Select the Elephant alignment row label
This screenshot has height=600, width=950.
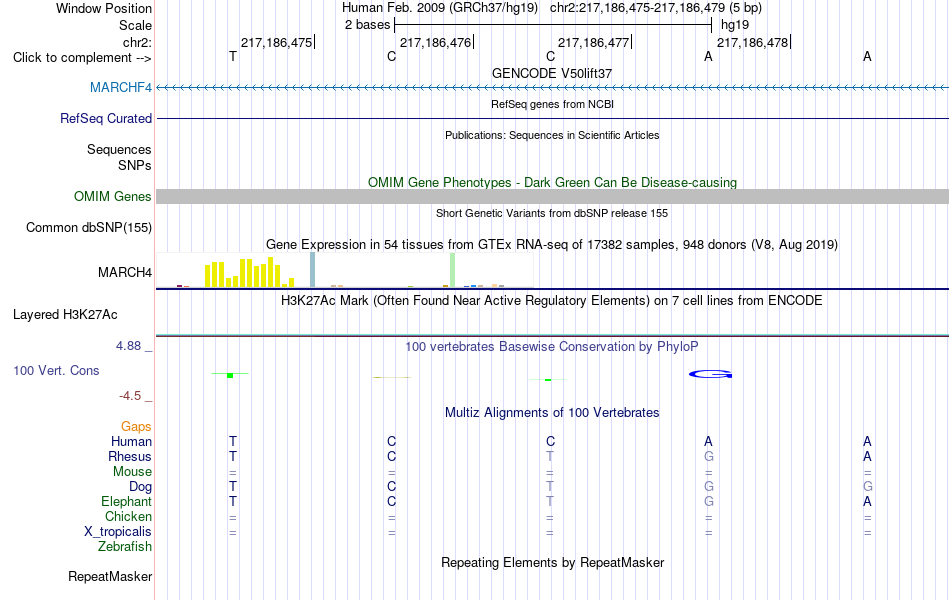127,501
